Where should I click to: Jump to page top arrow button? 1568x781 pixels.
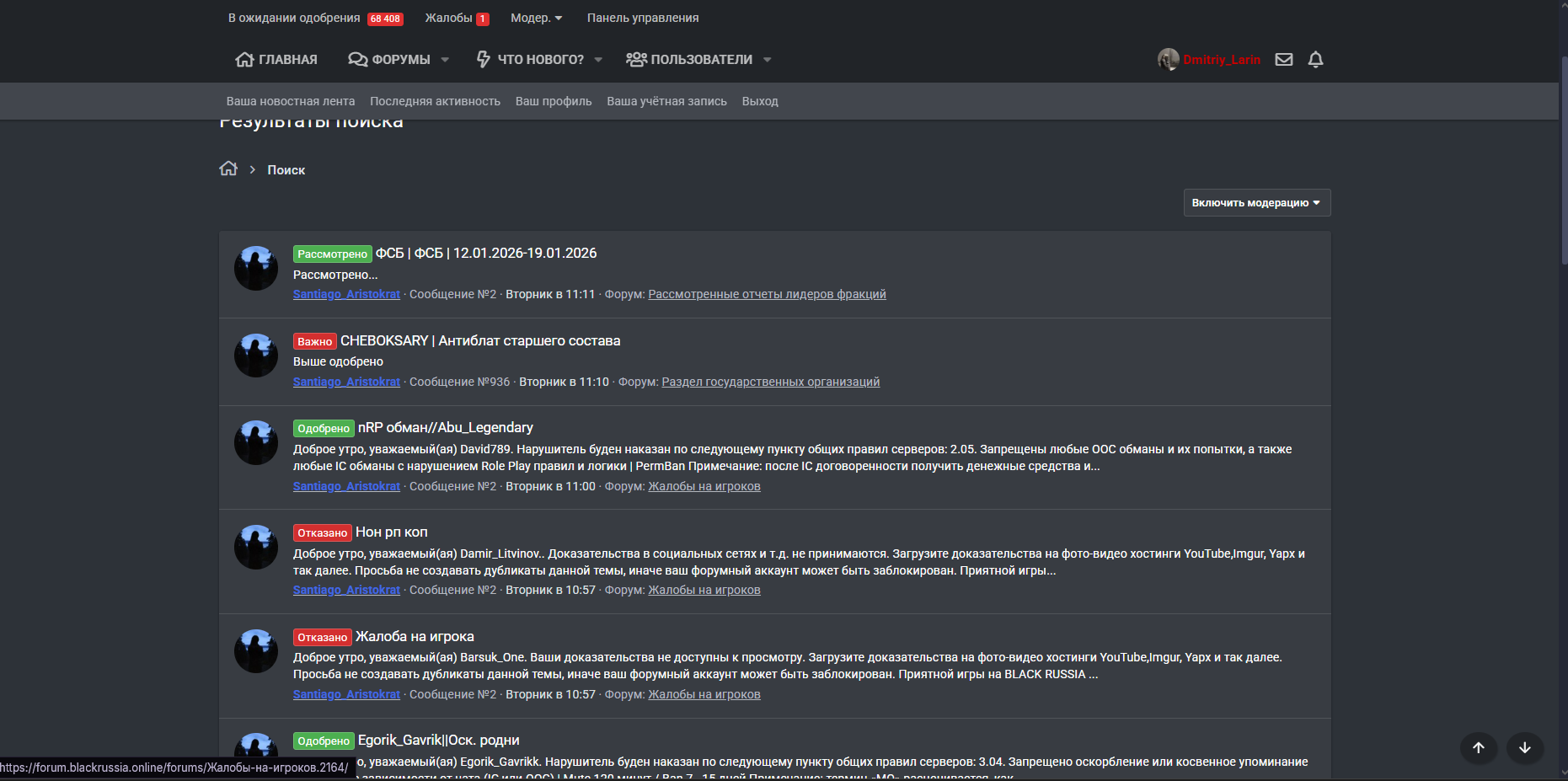point(1478,747)
